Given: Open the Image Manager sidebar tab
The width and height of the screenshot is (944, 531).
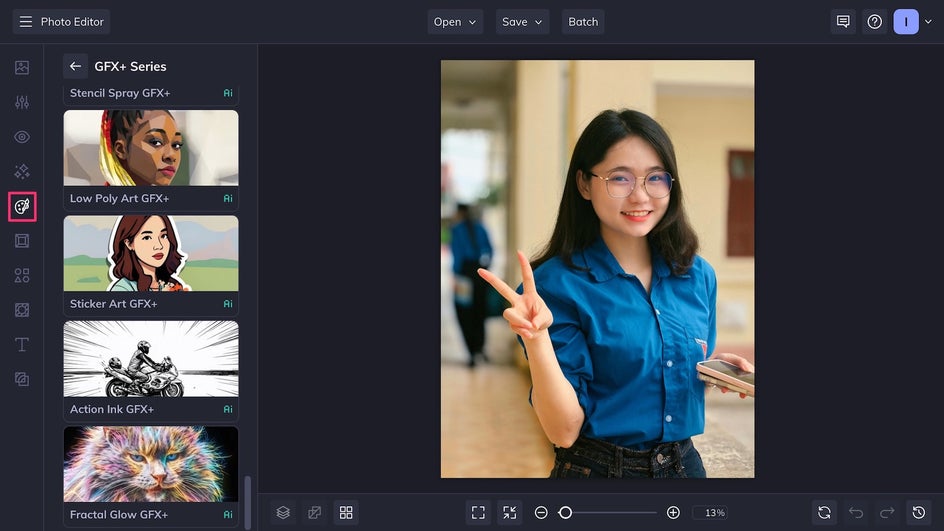Looking at the screenshot, I should pyautogui.click(x=22, y=67).
